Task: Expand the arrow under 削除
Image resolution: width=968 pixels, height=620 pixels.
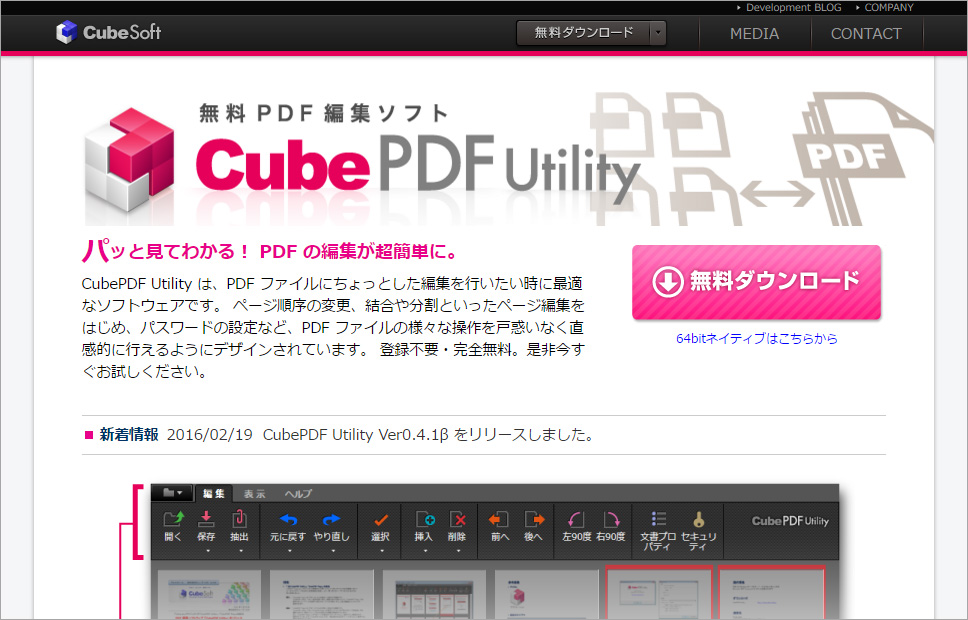Action: pos(459,550)
